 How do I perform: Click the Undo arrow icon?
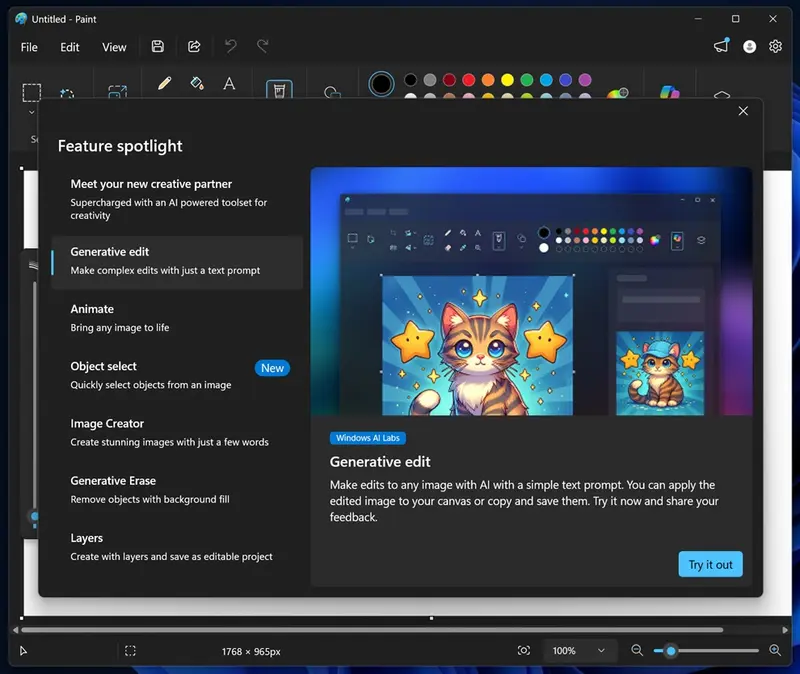(229, 46)
